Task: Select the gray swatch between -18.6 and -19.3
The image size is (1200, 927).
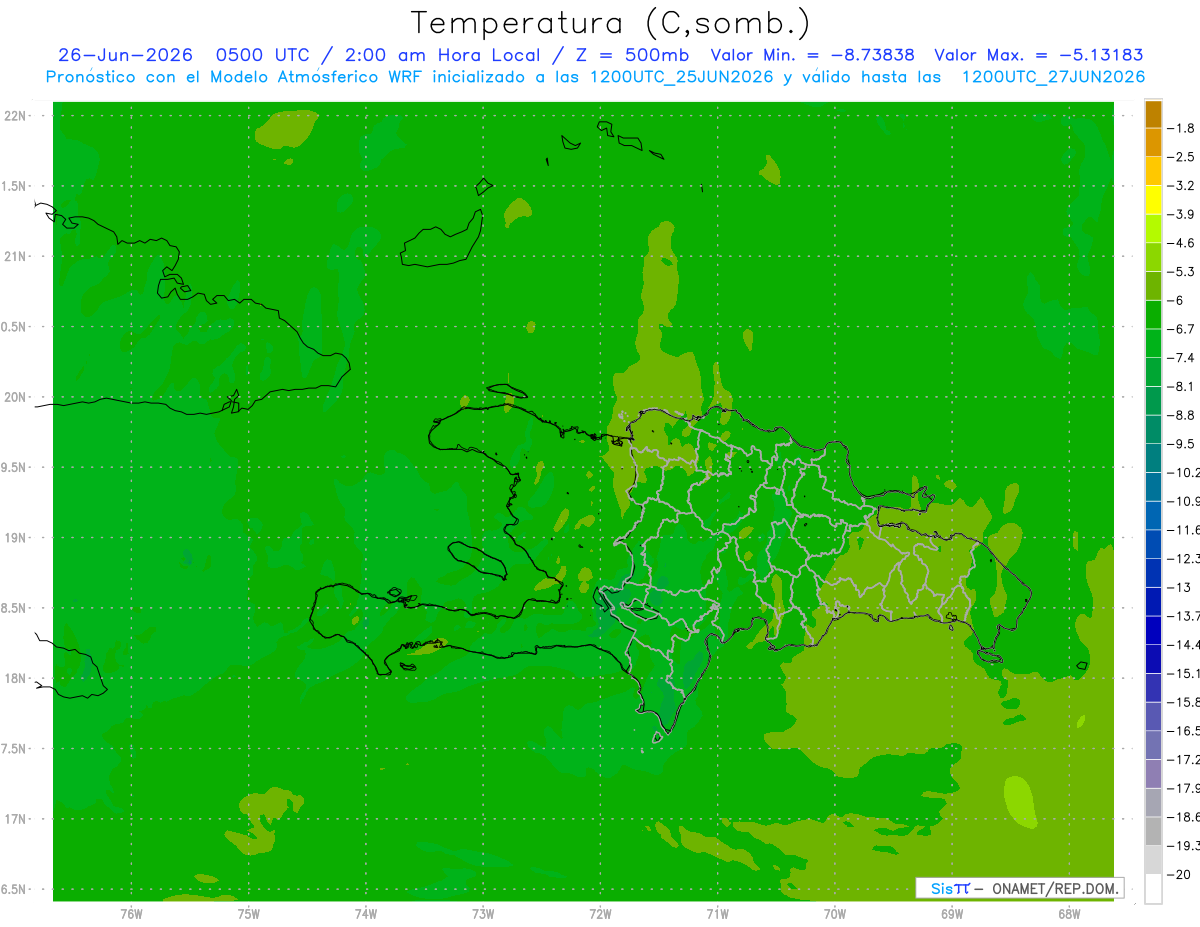Action: 1153,831
